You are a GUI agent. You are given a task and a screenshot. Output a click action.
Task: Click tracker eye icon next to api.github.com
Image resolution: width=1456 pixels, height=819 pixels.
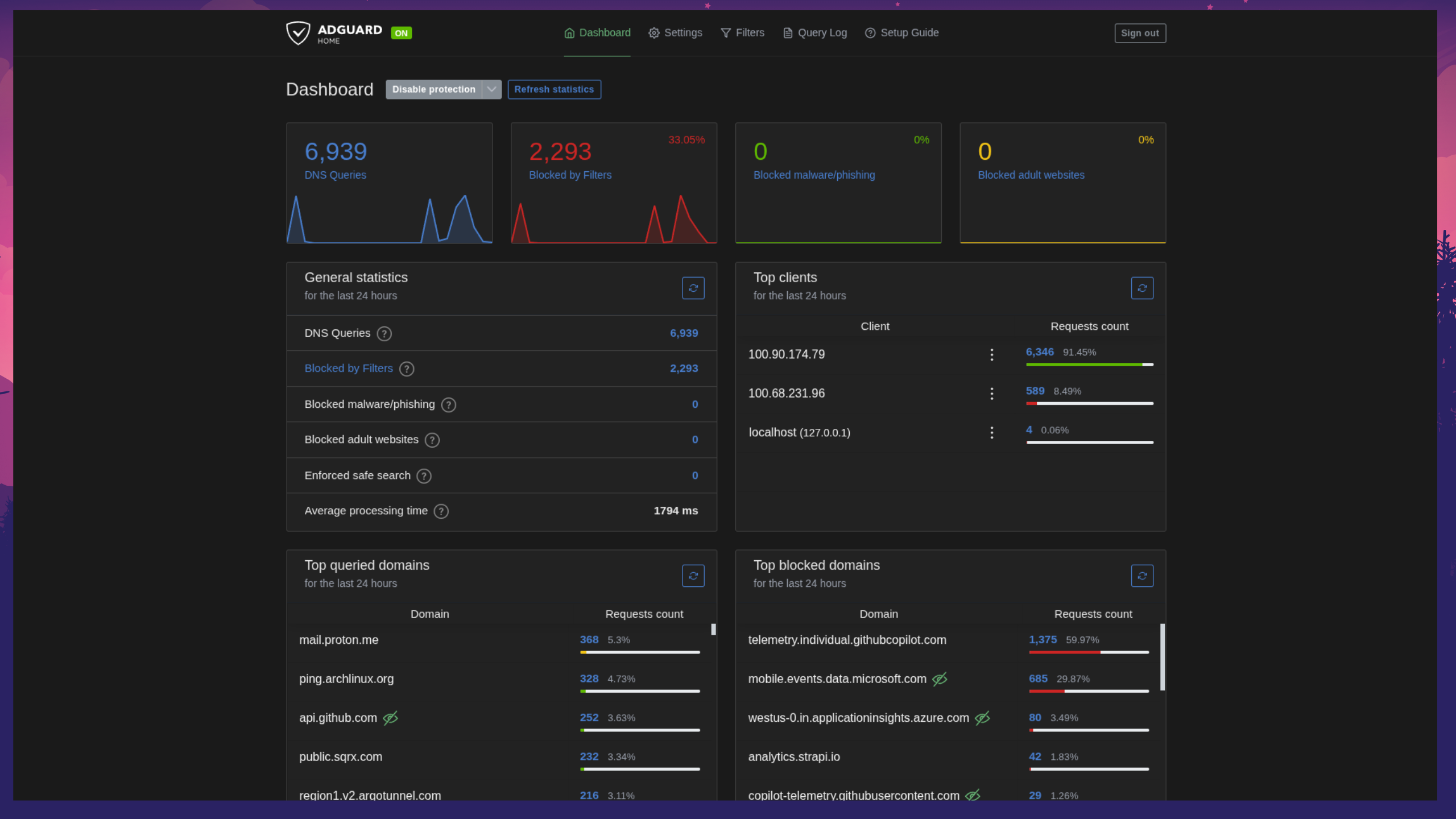click(390, 718)
